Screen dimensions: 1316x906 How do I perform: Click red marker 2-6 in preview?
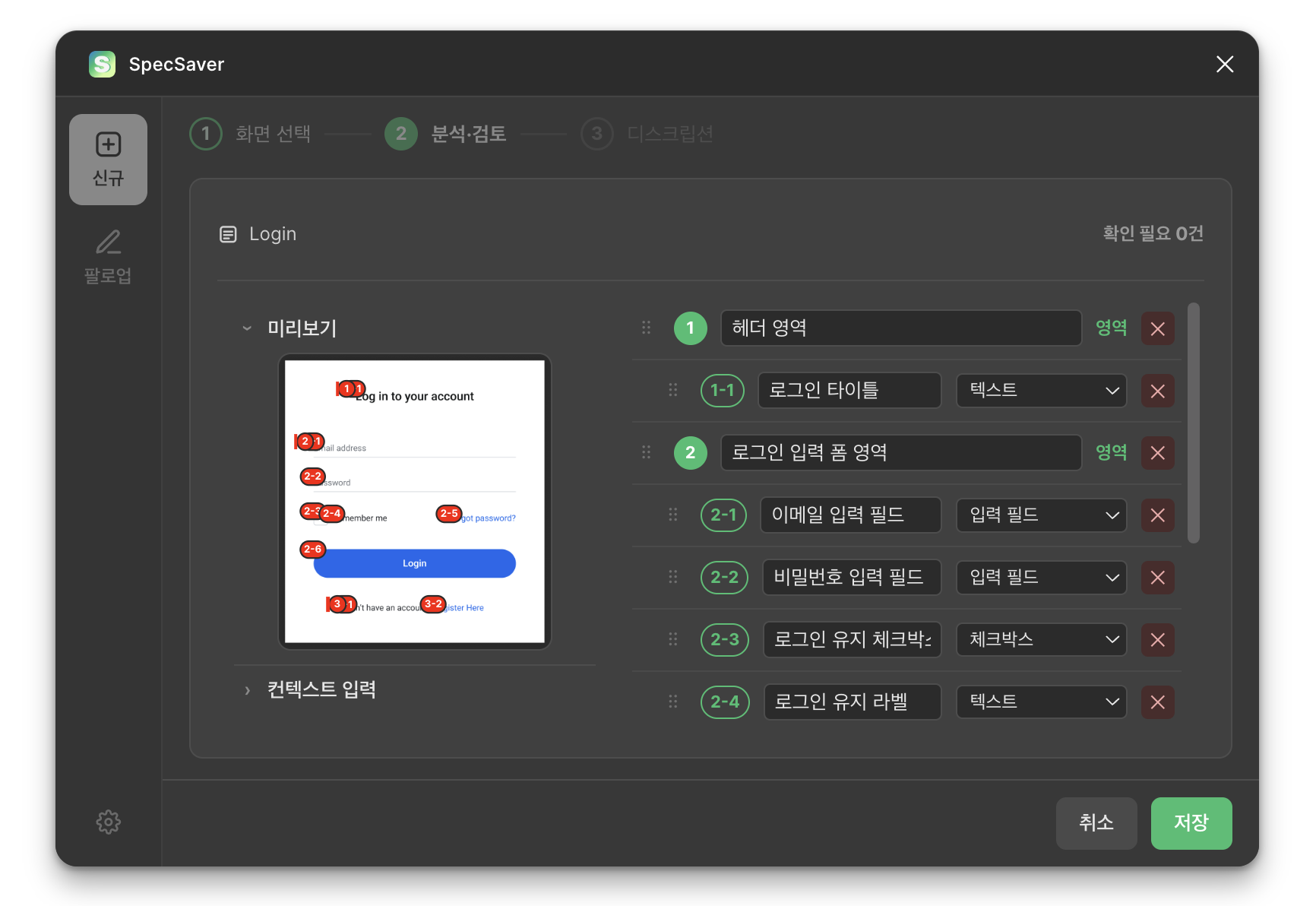point(312,549)
